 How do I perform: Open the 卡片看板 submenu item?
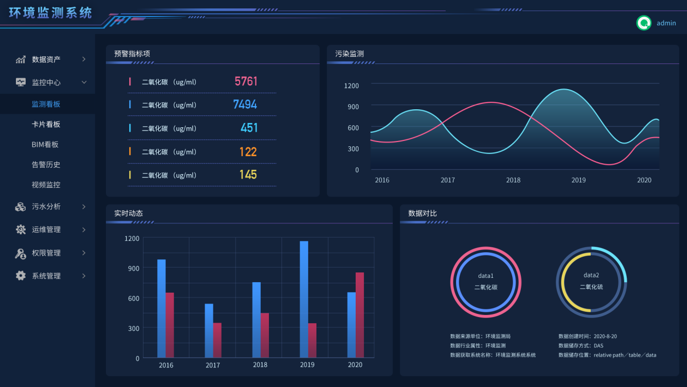pyautogui.click(x=46, y=124)
